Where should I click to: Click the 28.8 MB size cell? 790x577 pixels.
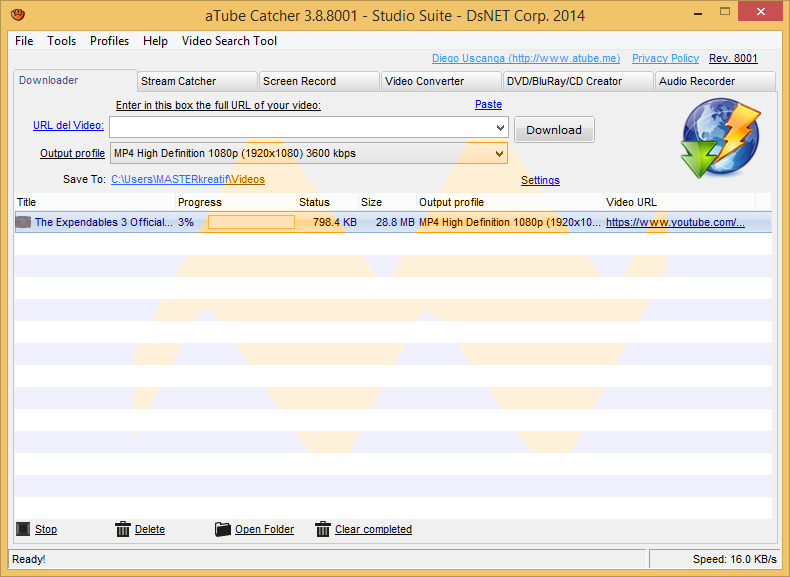[395, 222]
